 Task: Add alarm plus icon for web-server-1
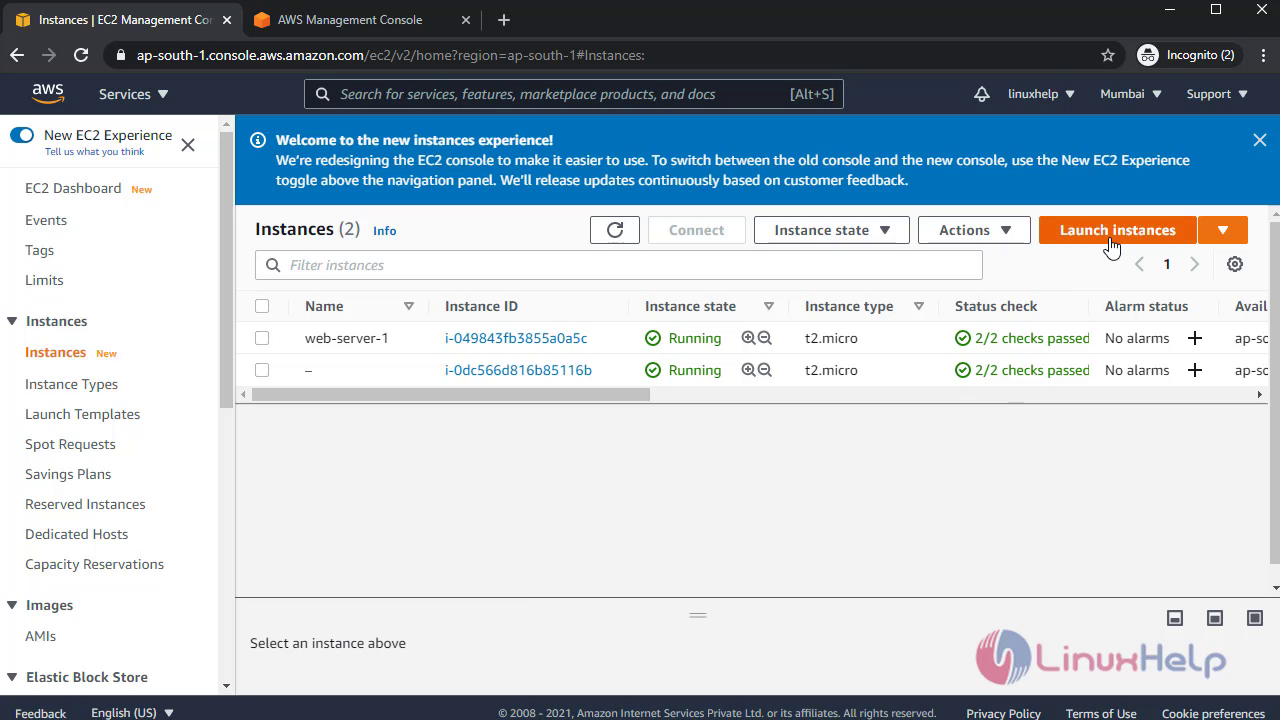tap(1194, 338)
